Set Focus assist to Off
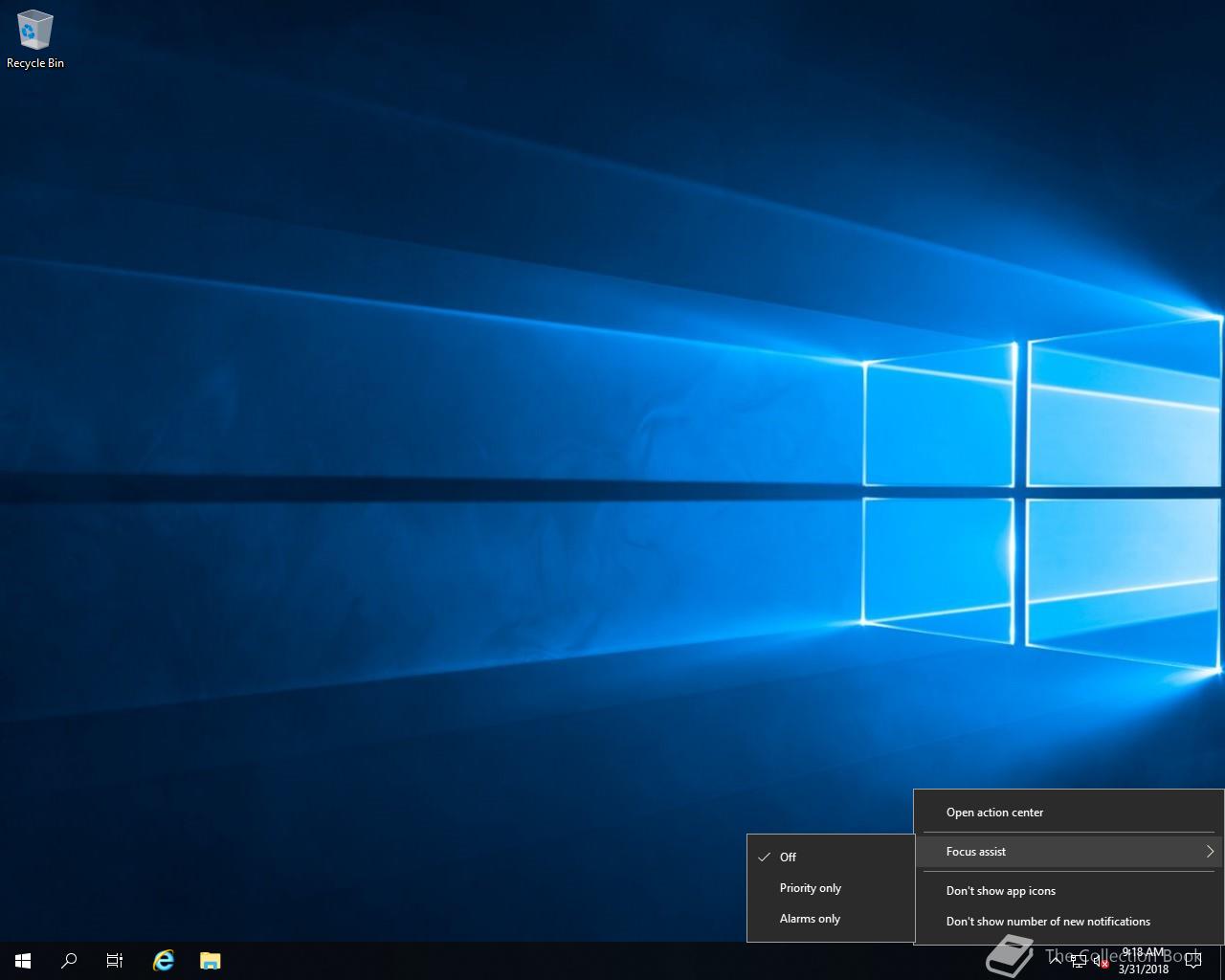 [x=831, y=857]
